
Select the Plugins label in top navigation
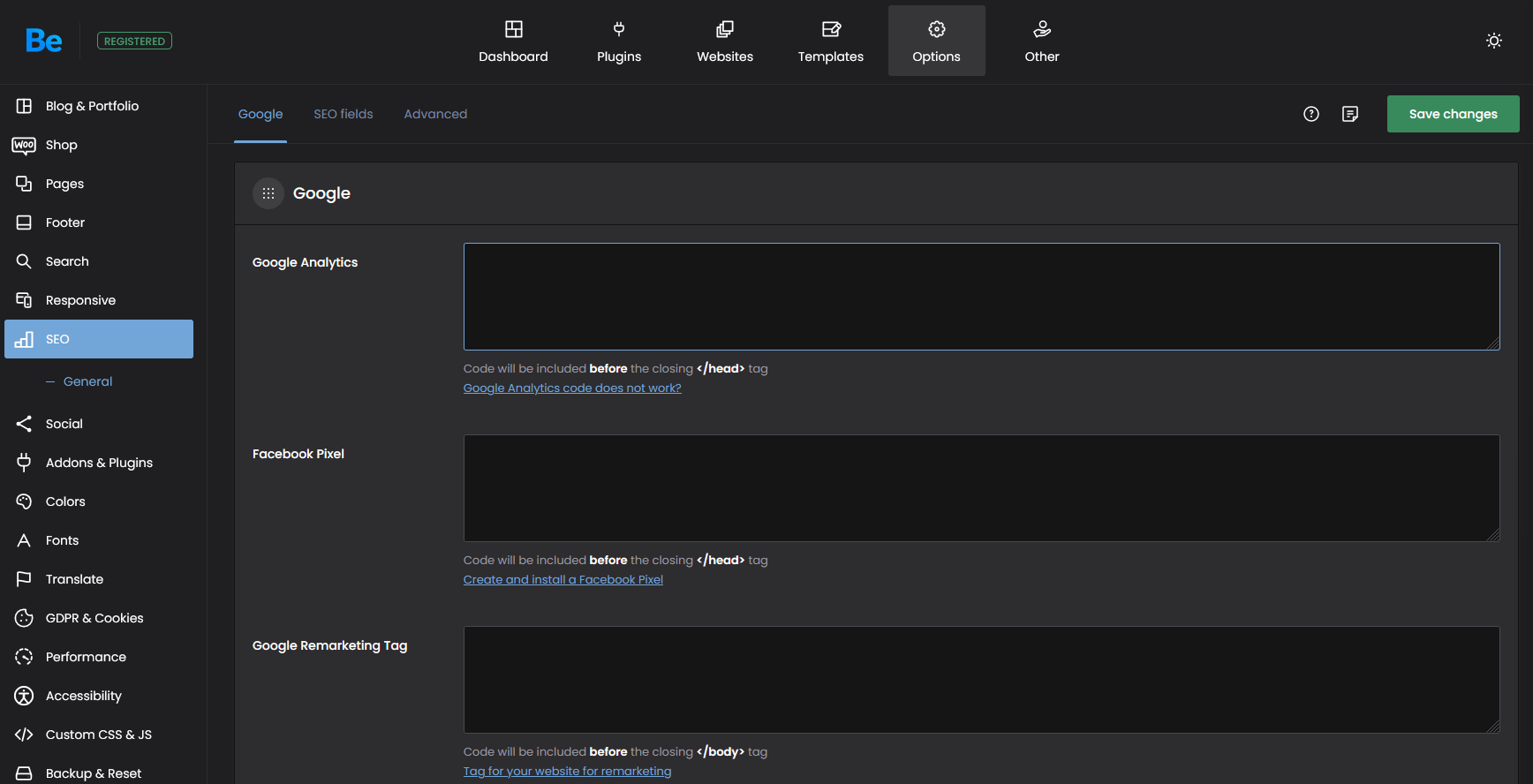point(619,57)
